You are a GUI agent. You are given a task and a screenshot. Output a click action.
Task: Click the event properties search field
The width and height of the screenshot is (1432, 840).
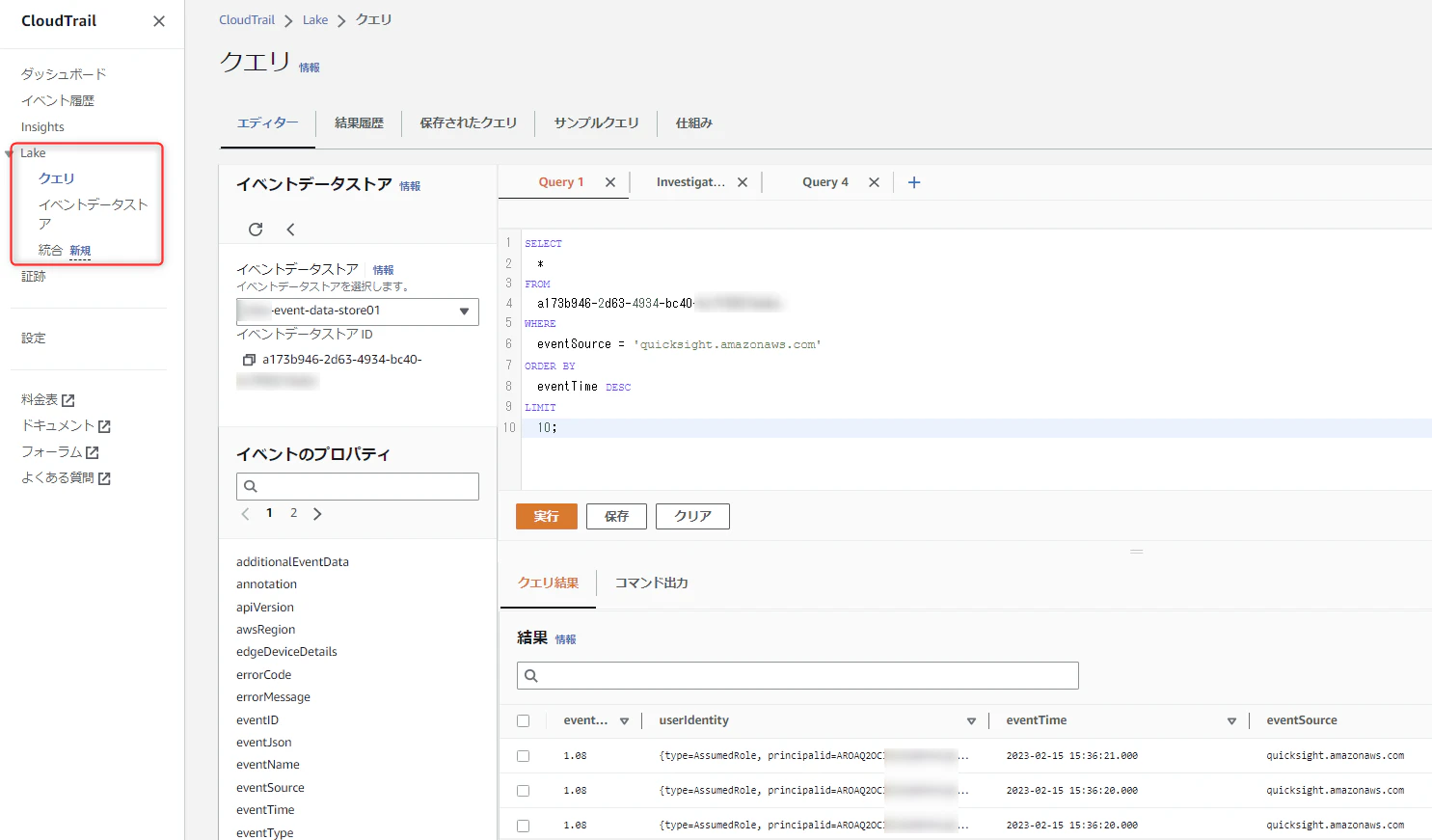pyautogui.click(x=358, y=486)
